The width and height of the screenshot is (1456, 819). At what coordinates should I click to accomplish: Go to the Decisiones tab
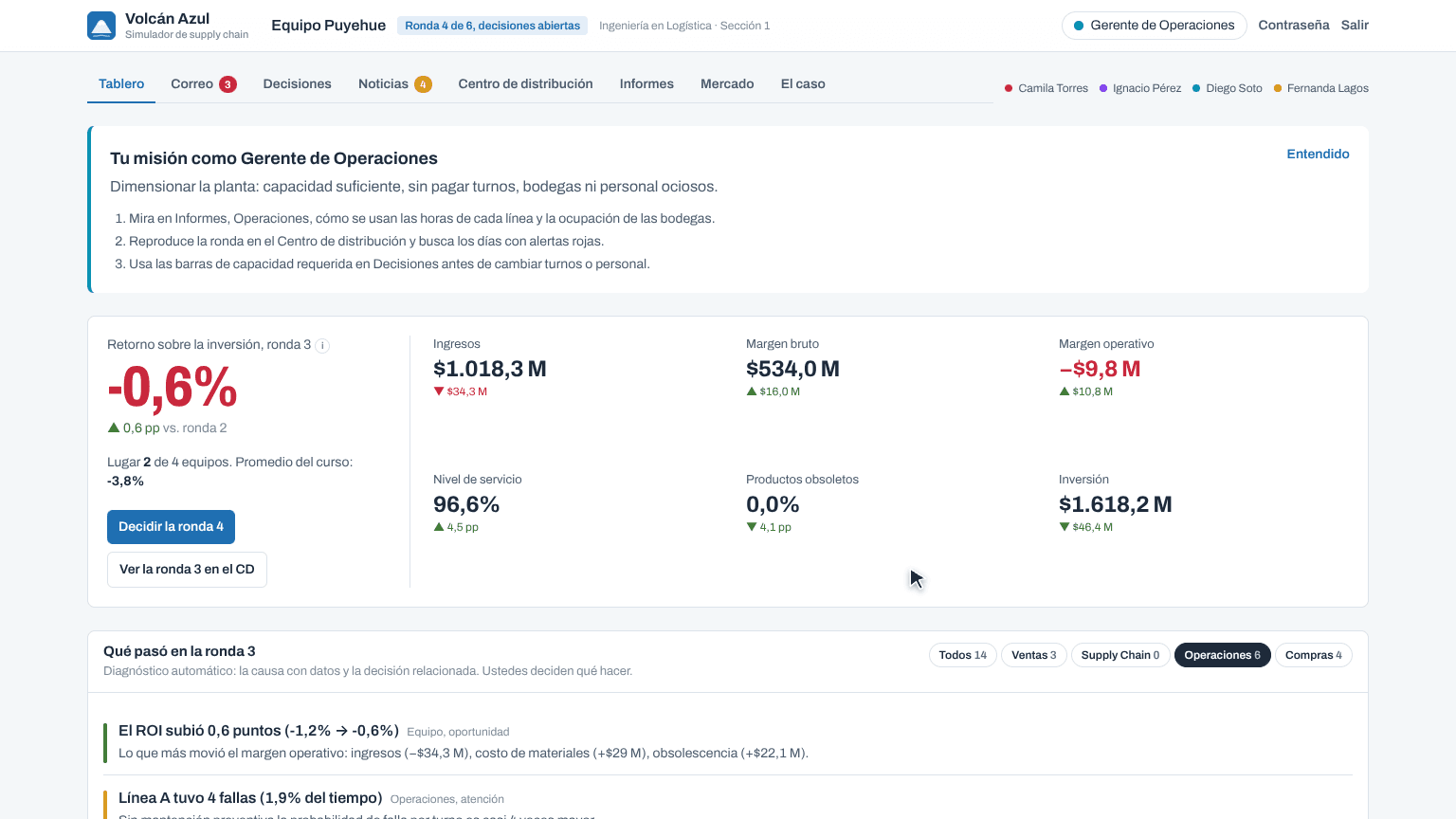[298, 84]
